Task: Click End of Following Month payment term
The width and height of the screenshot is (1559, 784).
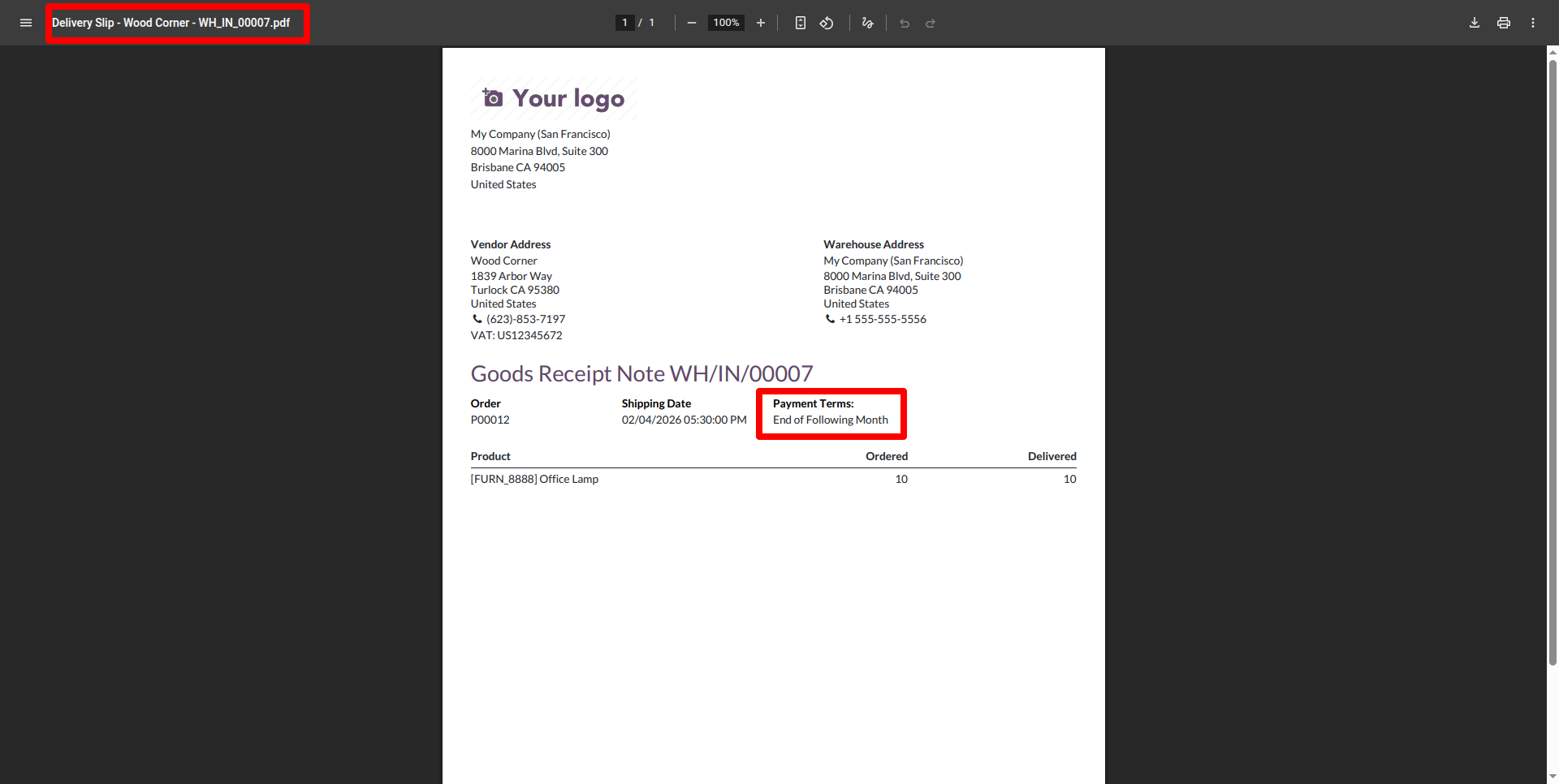Action: (831, 420)
